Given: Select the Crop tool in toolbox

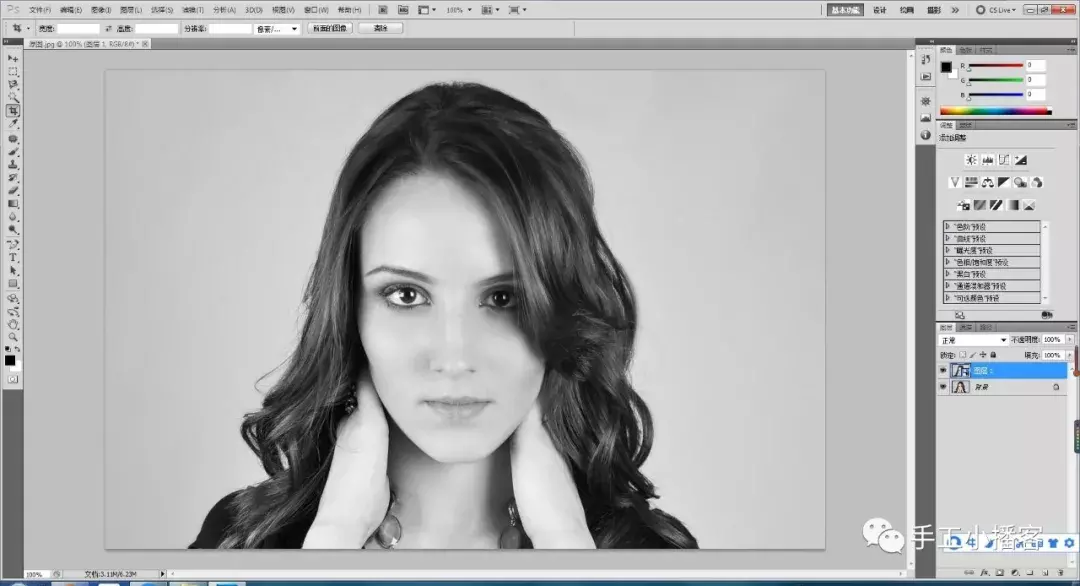Looking at the screenshot, I should tap(13, 111).
